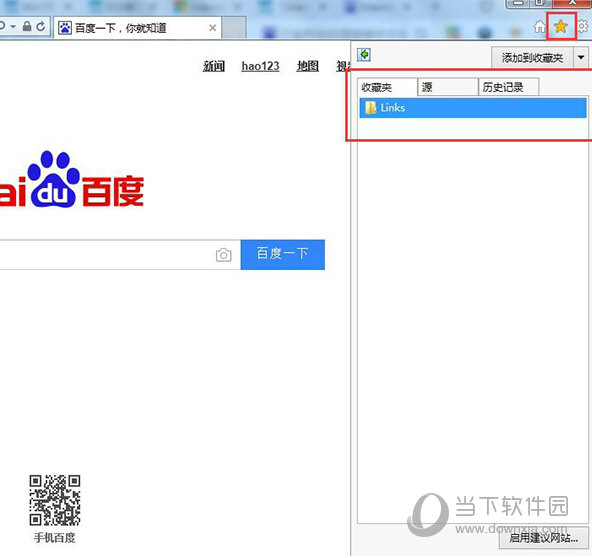Switch to the 收藏夹 tab
The height and width of the screenshot is (558, 592).
[x=387, y=87]
